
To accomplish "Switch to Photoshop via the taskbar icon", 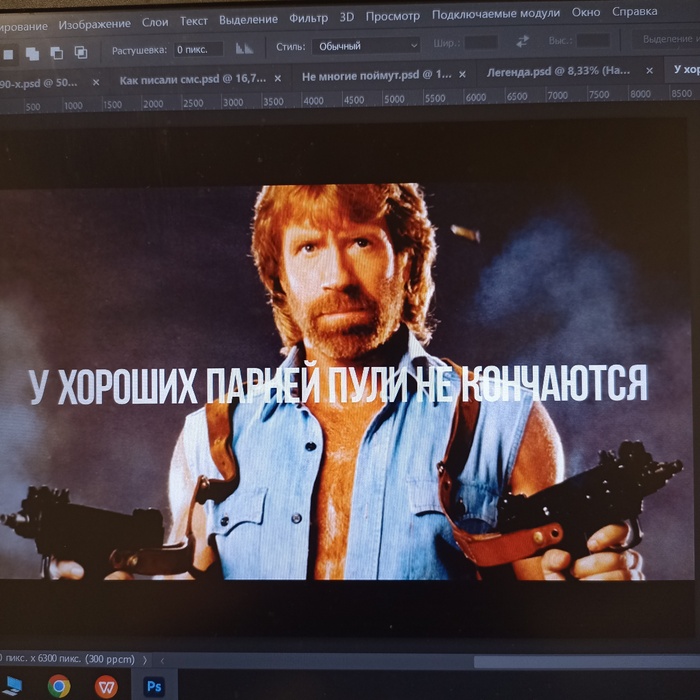I will coord(154,686).
